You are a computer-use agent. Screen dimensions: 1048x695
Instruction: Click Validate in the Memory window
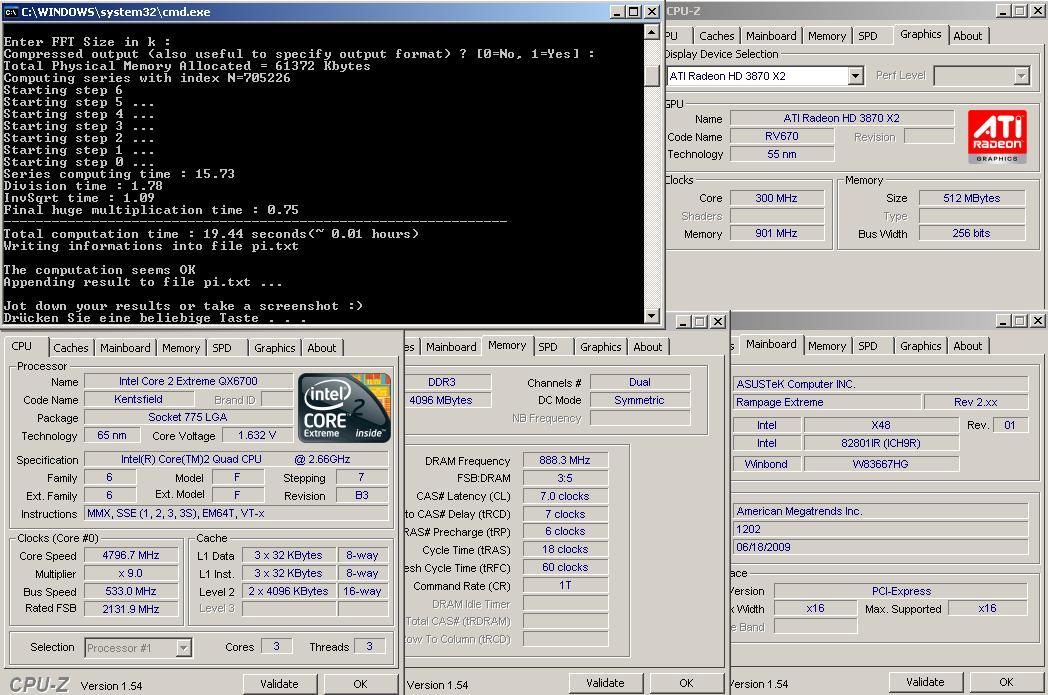click(606, 683)
